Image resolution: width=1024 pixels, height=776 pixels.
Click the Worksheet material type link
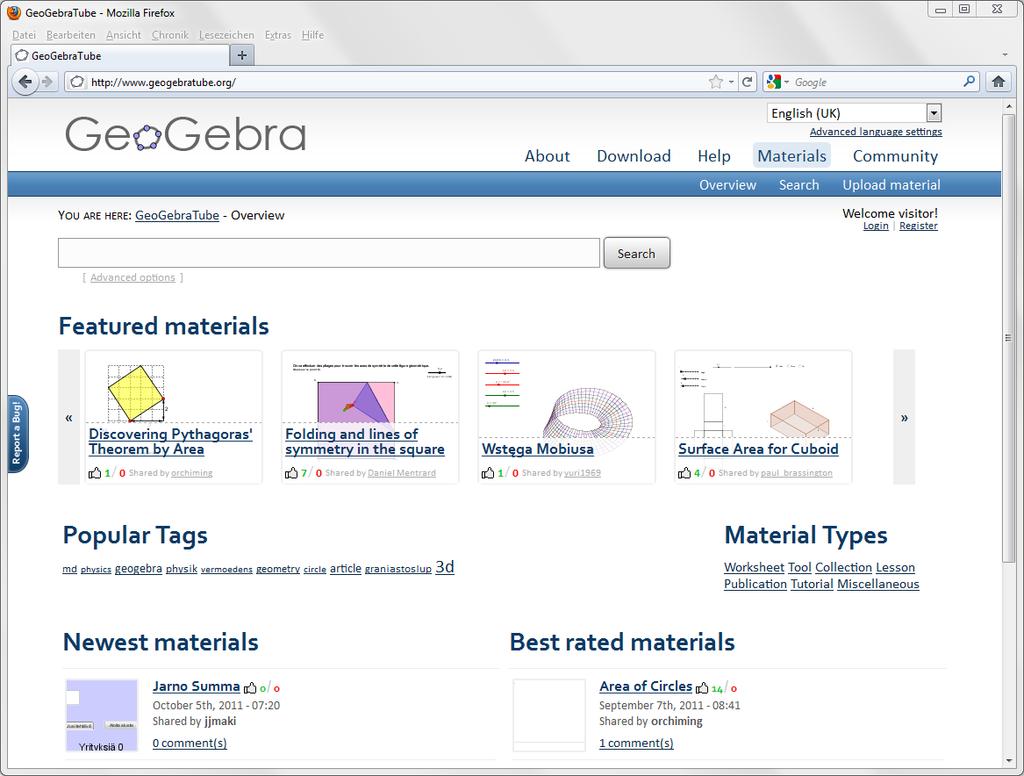point(754,568)
